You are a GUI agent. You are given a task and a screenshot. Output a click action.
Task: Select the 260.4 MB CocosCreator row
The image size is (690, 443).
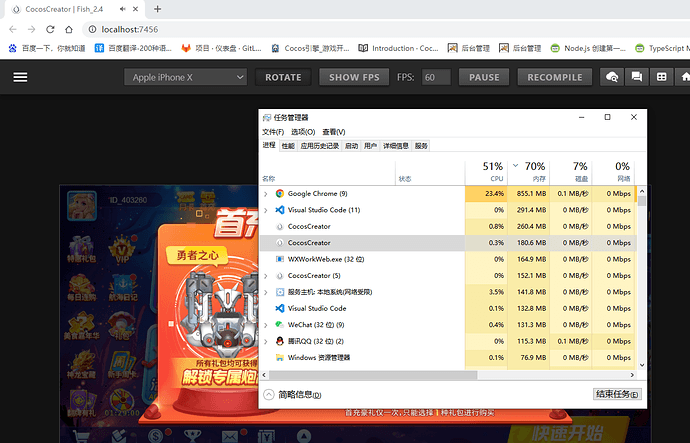pyautogui.click(x=448, y=227)
